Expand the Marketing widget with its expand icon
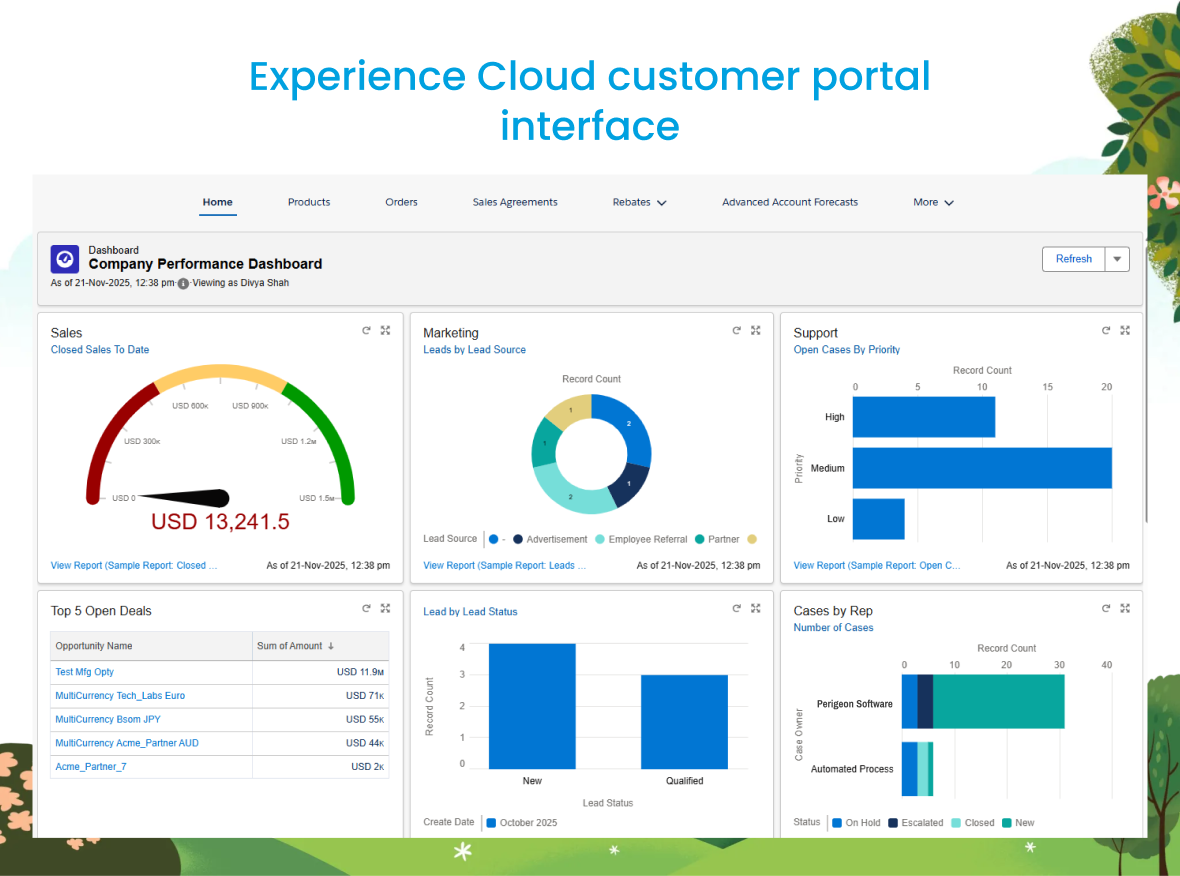 pyautogui.click(x=756, y=330)
